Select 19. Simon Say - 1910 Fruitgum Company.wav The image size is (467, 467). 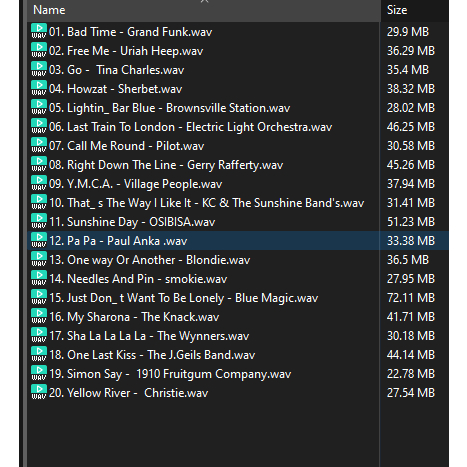(170, 374)
